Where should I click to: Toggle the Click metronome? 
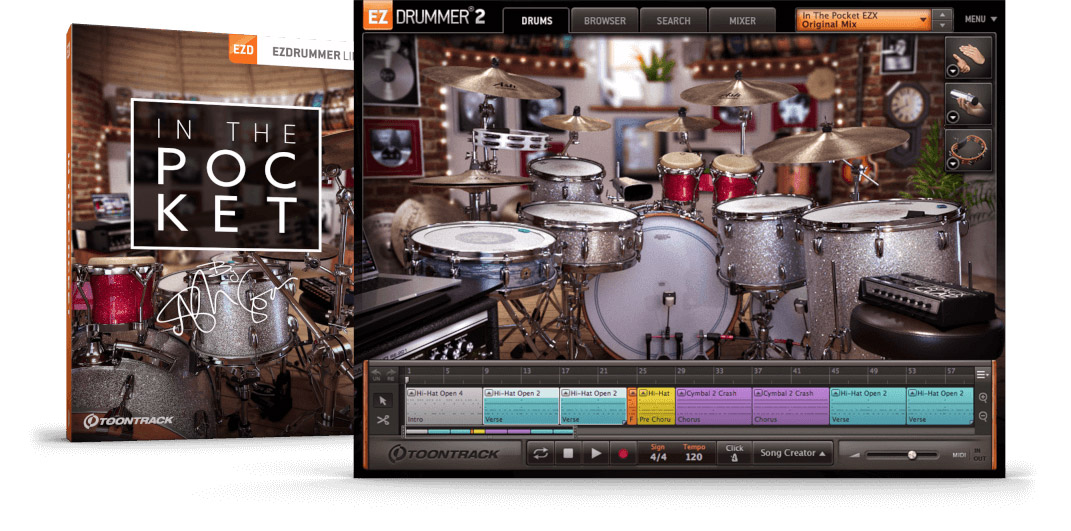tap(734, 453)
